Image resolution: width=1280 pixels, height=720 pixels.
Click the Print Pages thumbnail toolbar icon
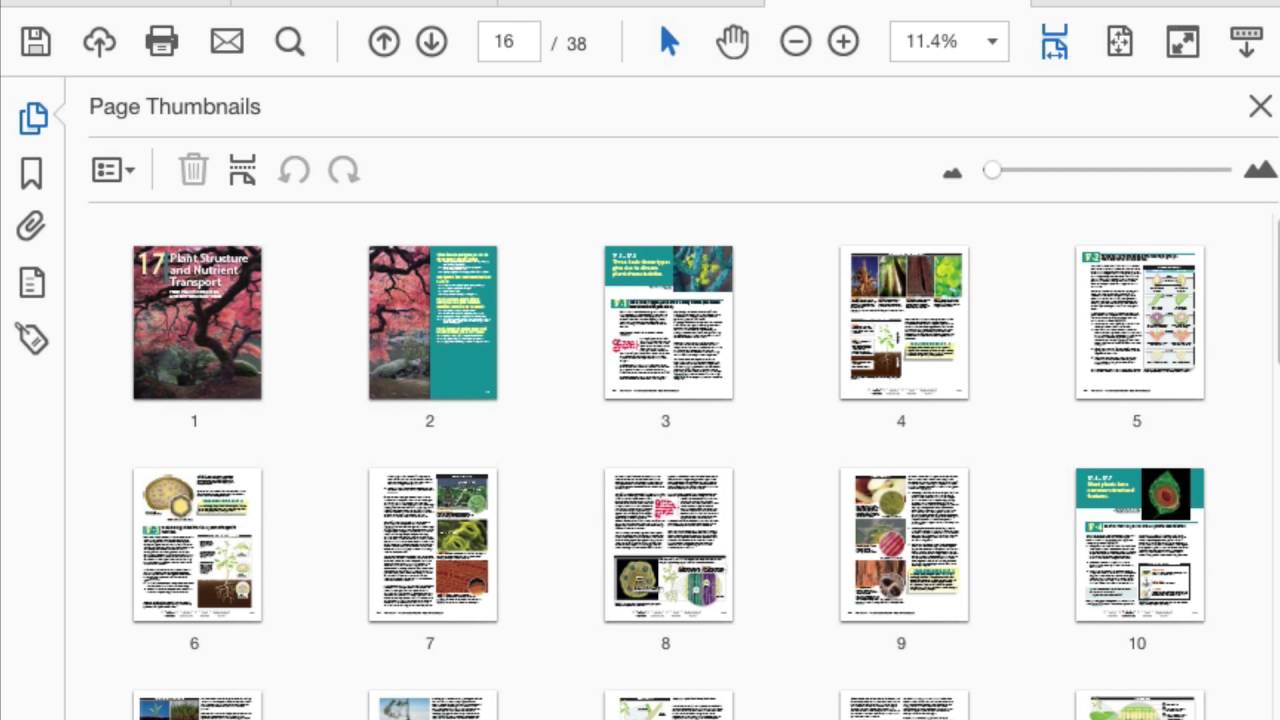[x=242, y=170]
